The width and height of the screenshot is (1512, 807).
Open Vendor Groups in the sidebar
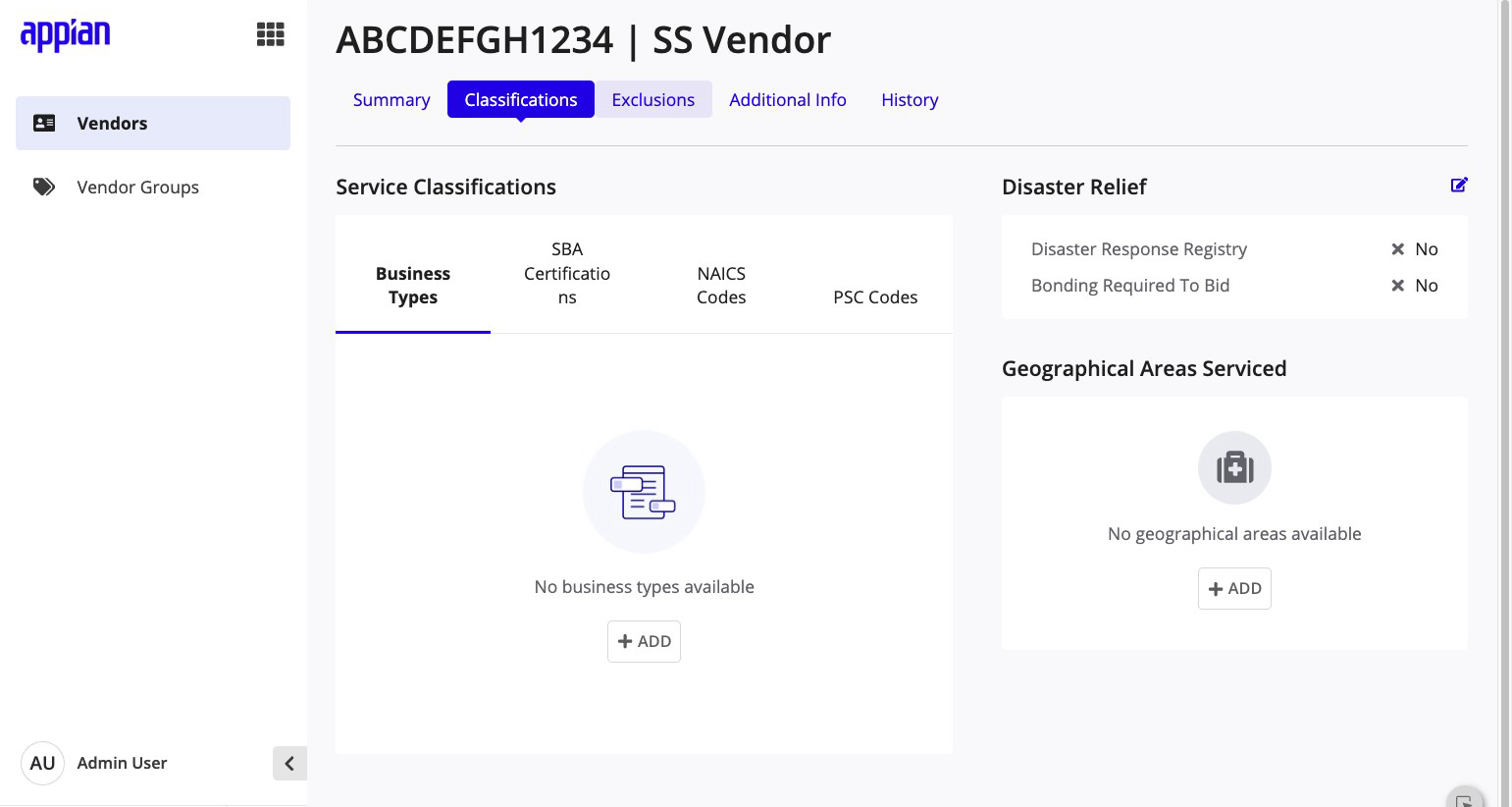pos(153,187)
